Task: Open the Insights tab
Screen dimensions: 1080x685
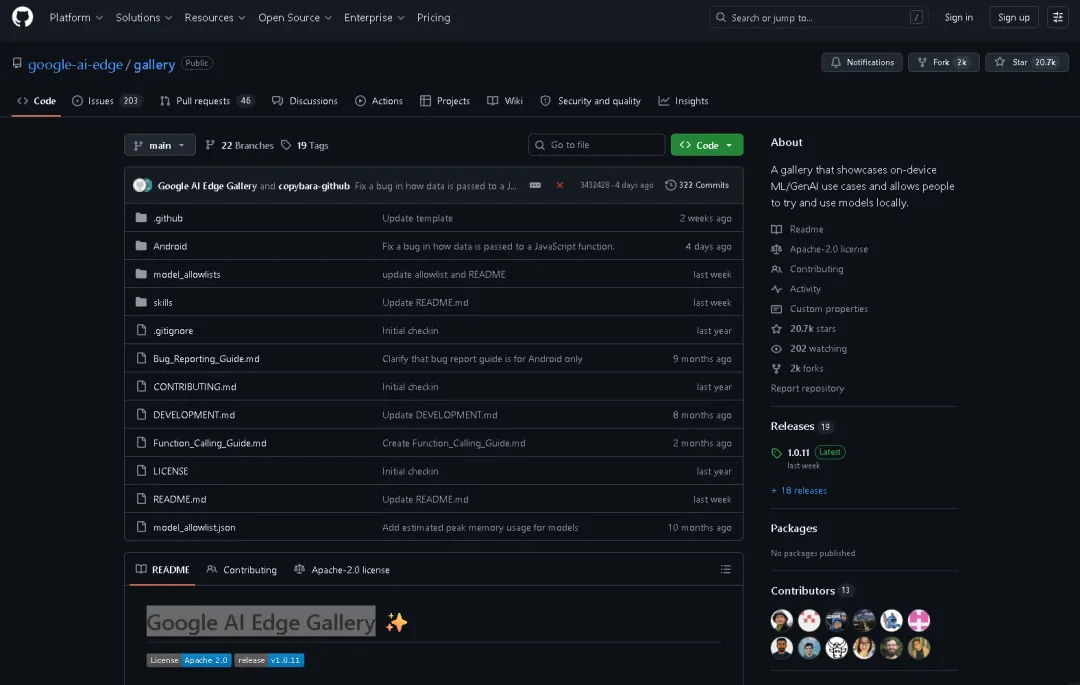Action: [683, 101]
